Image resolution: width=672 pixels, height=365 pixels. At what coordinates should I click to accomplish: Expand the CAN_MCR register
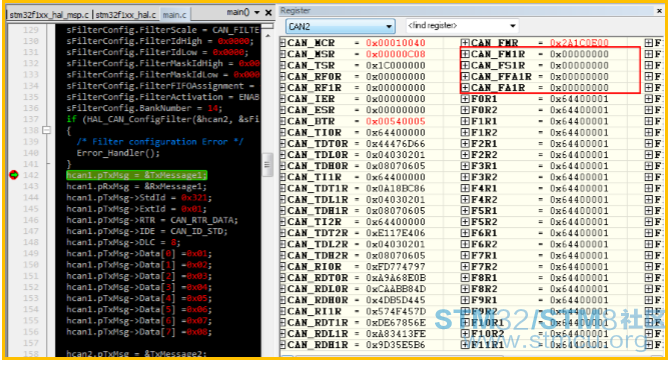[283, 43]
